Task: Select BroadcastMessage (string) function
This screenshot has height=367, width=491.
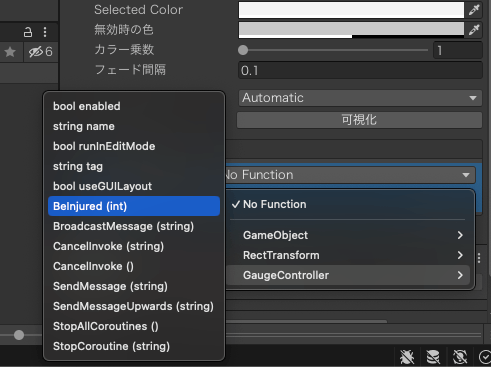Action: 134,226
